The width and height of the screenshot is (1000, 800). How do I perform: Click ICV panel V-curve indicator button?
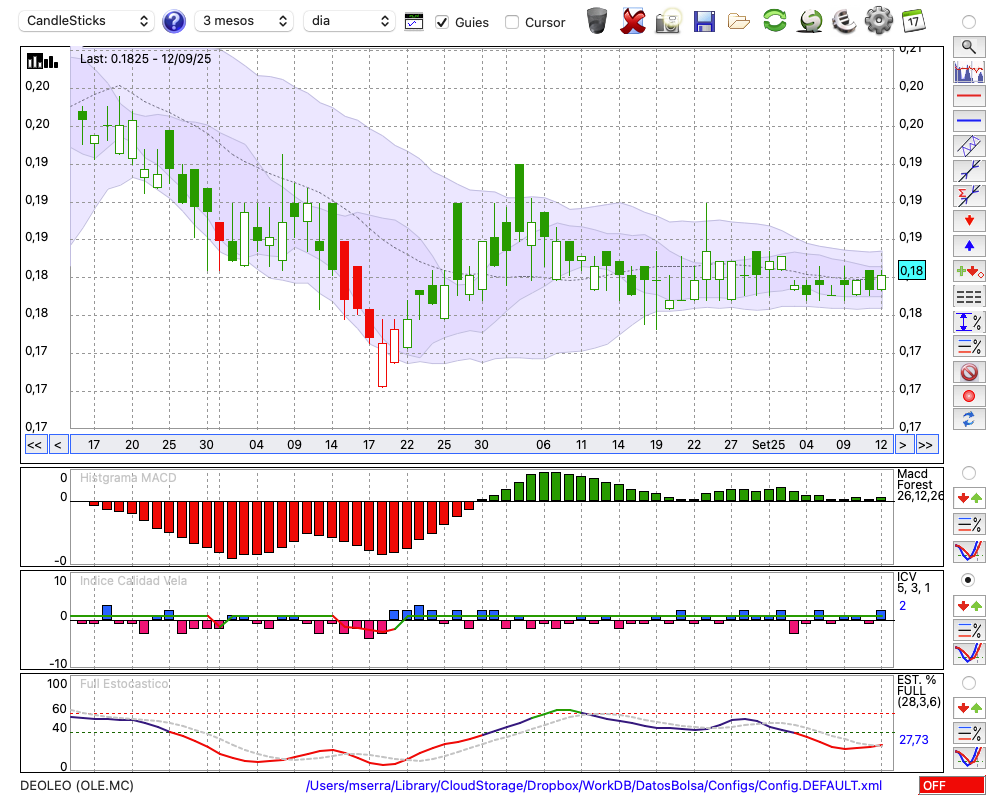[x=969, y=653]
